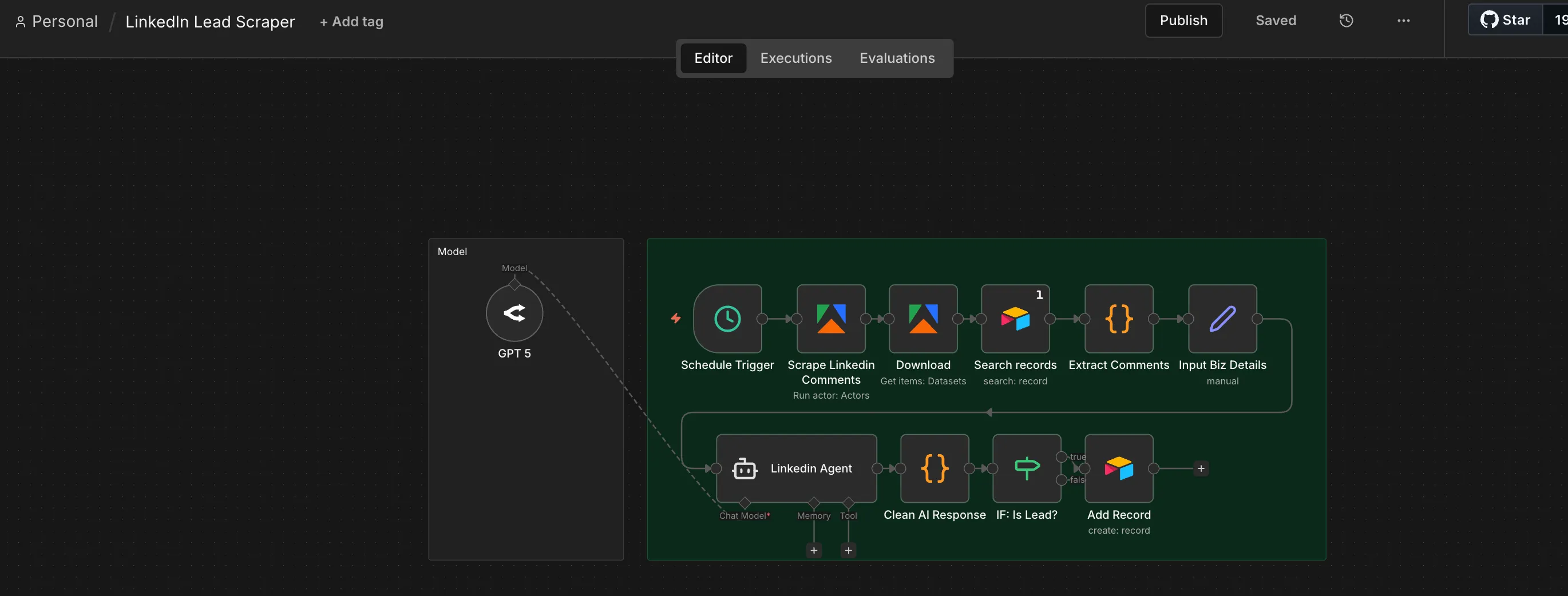Click the Get items: Datasets subtitle

923,382
